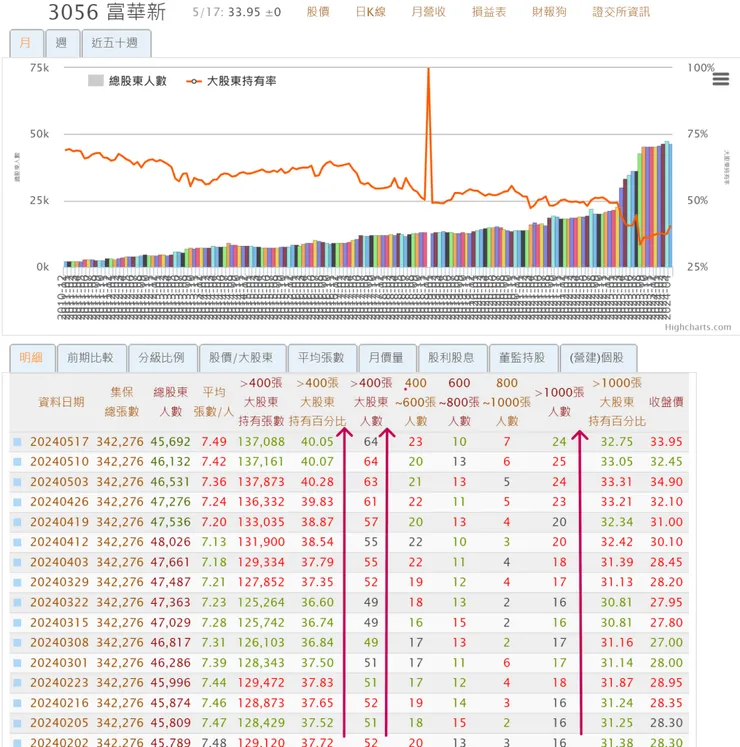Viewport: 740px width, 747px height.
Task: Click the 平均張數/人 column header
Action: 213,402
